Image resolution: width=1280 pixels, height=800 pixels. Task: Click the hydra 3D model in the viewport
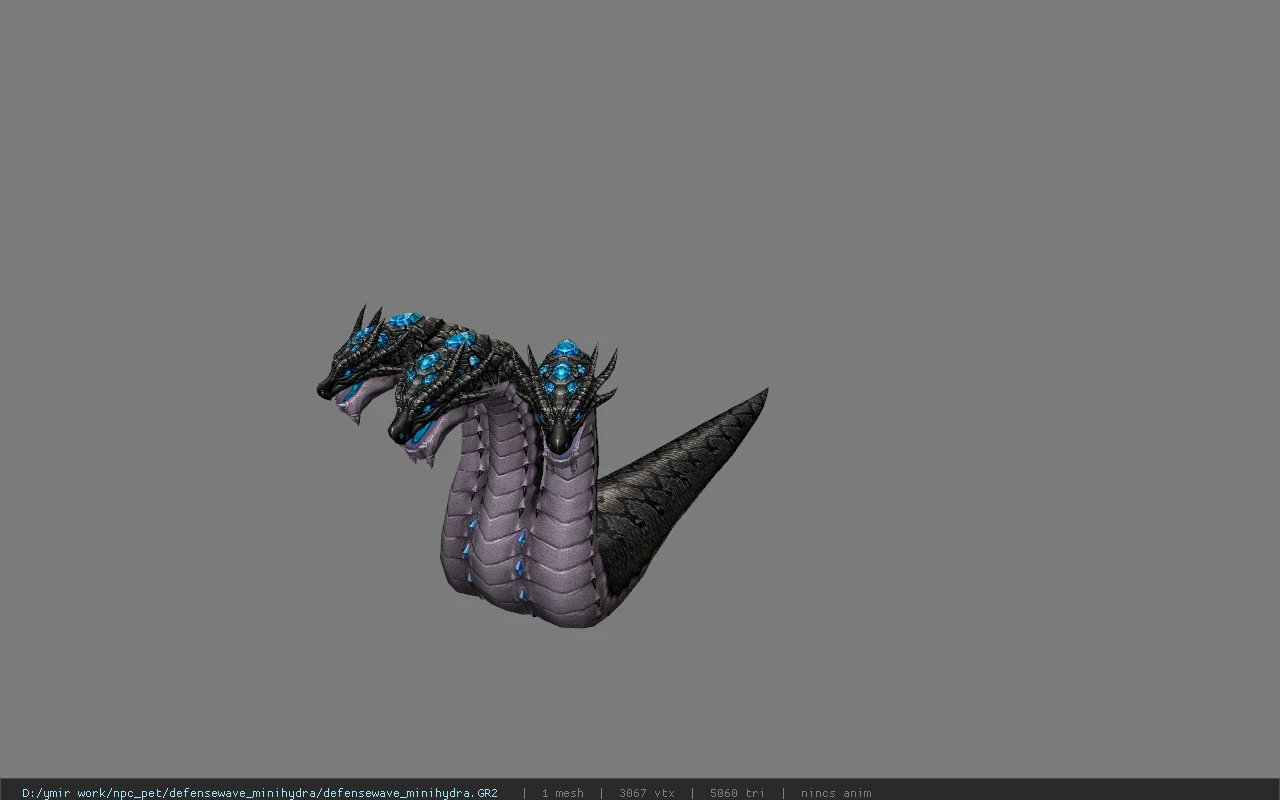(x=540, y=468)
